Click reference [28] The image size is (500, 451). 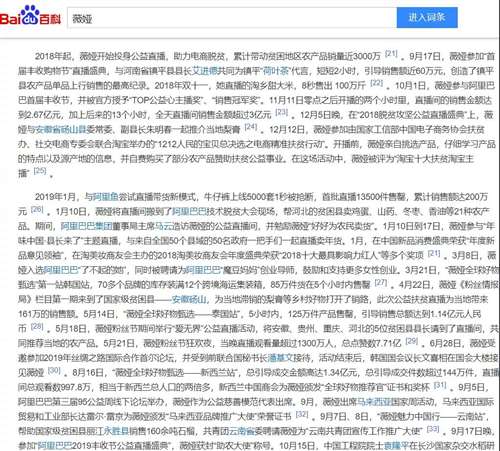37,326
